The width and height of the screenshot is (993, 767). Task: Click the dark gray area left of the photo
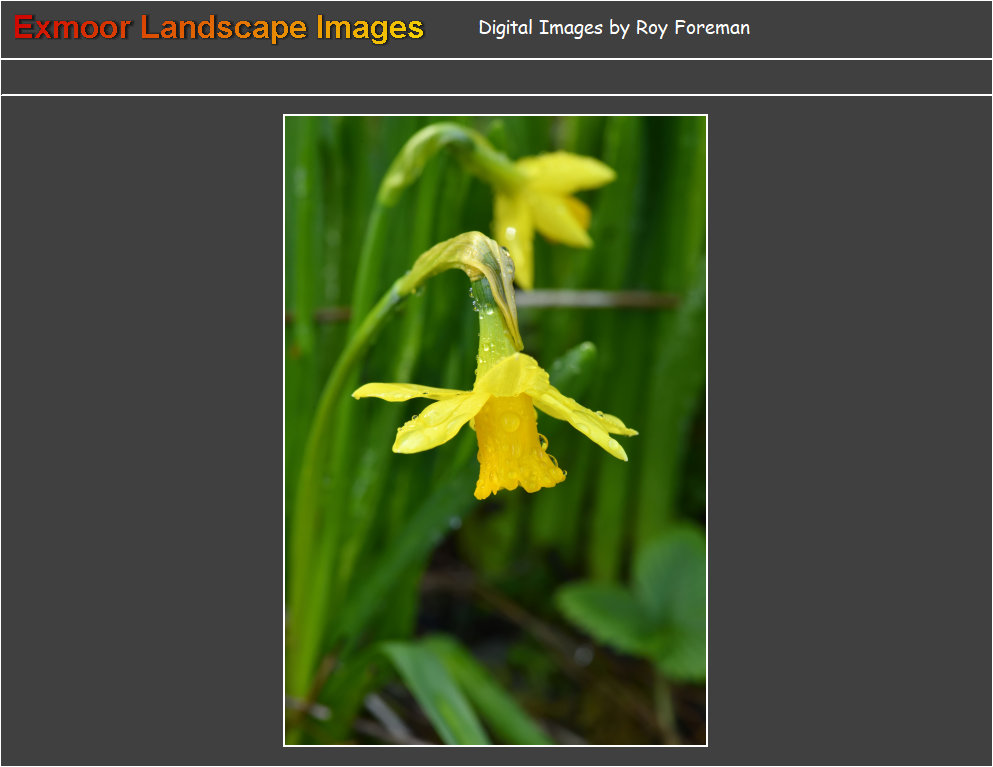[x=140, y=430]
